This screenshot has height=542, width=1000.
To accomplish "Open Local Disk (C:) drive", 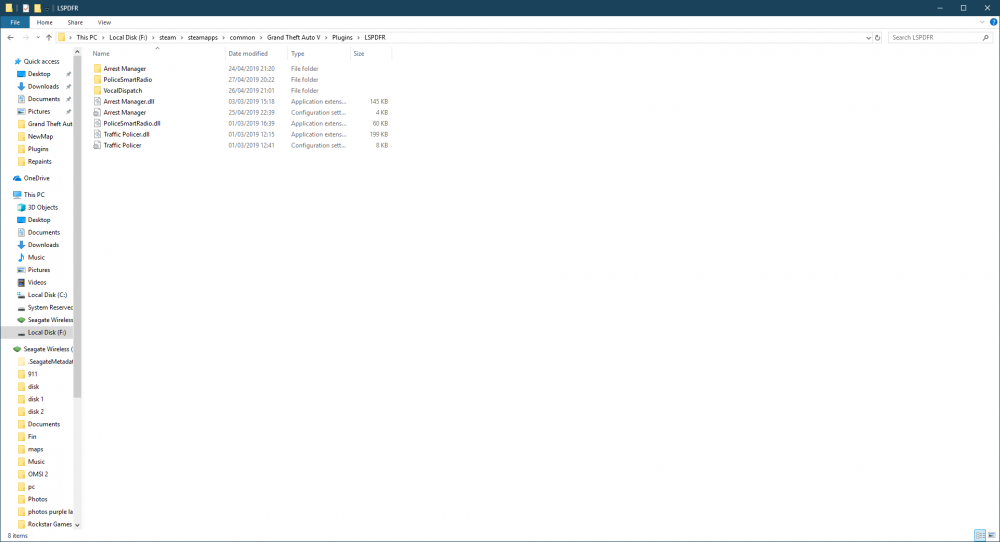I will (47, 295).
